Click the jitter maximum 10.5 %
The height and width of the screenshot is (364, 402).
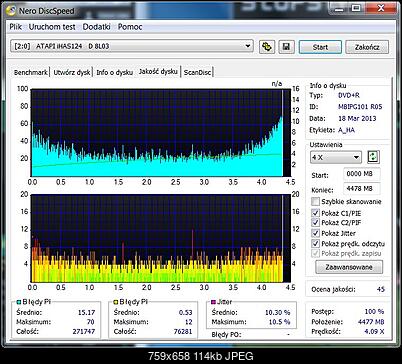279,322
